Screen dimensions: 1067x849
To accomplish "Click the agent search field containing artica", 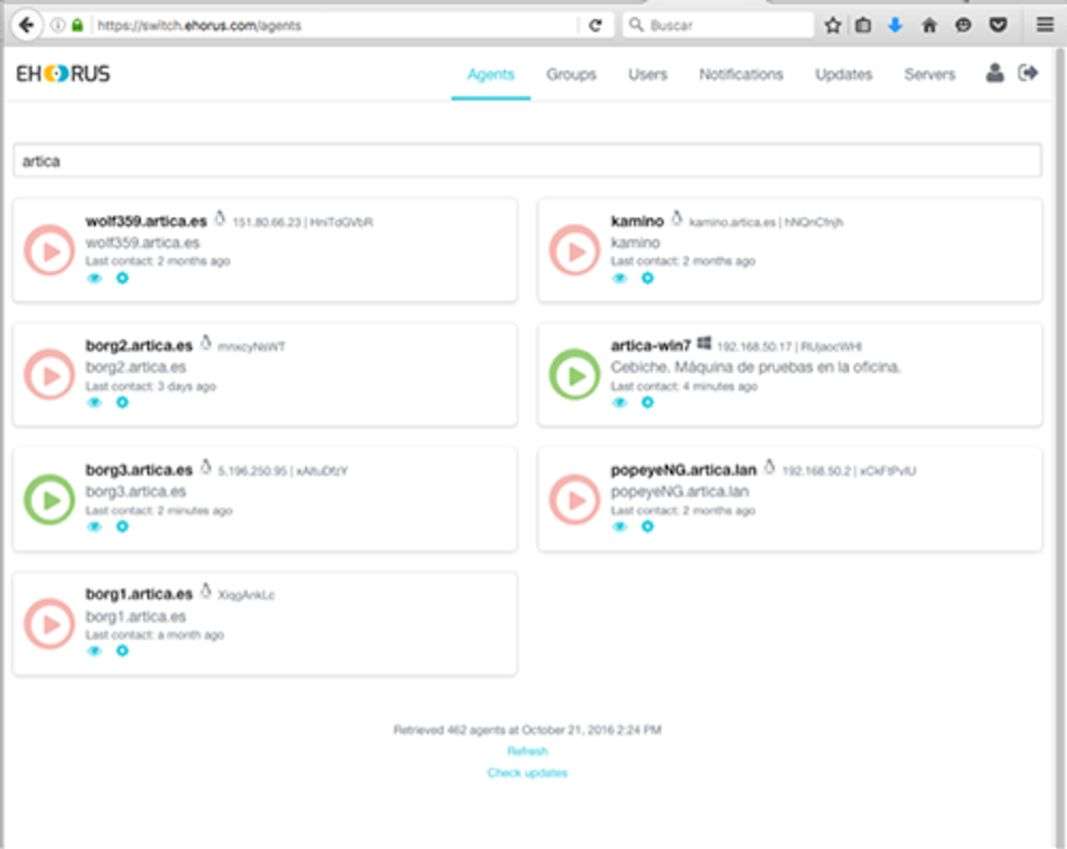I will click(527, 160).
